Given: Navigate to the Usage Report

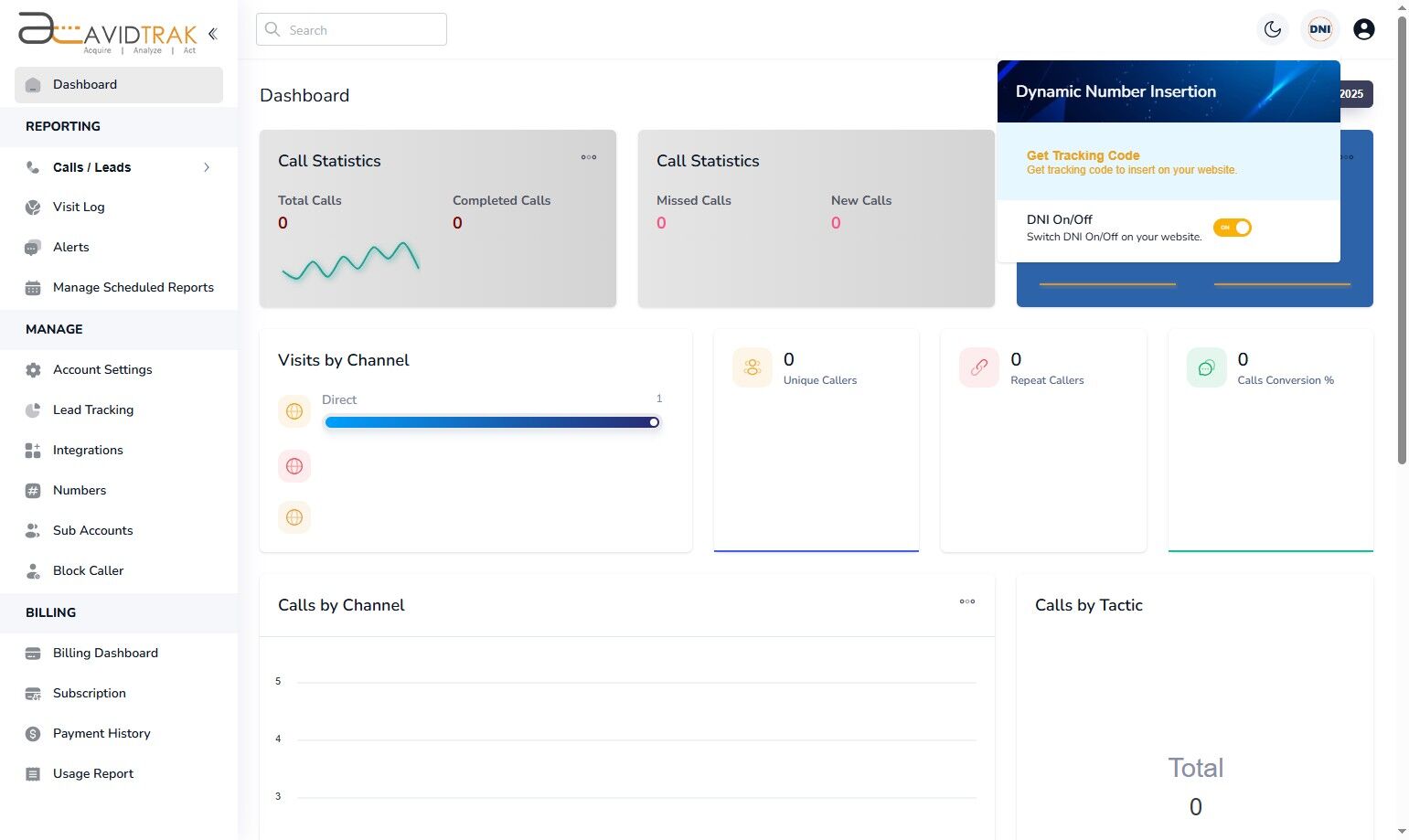Looking at the screenshot, I should (x=92, y=773).
